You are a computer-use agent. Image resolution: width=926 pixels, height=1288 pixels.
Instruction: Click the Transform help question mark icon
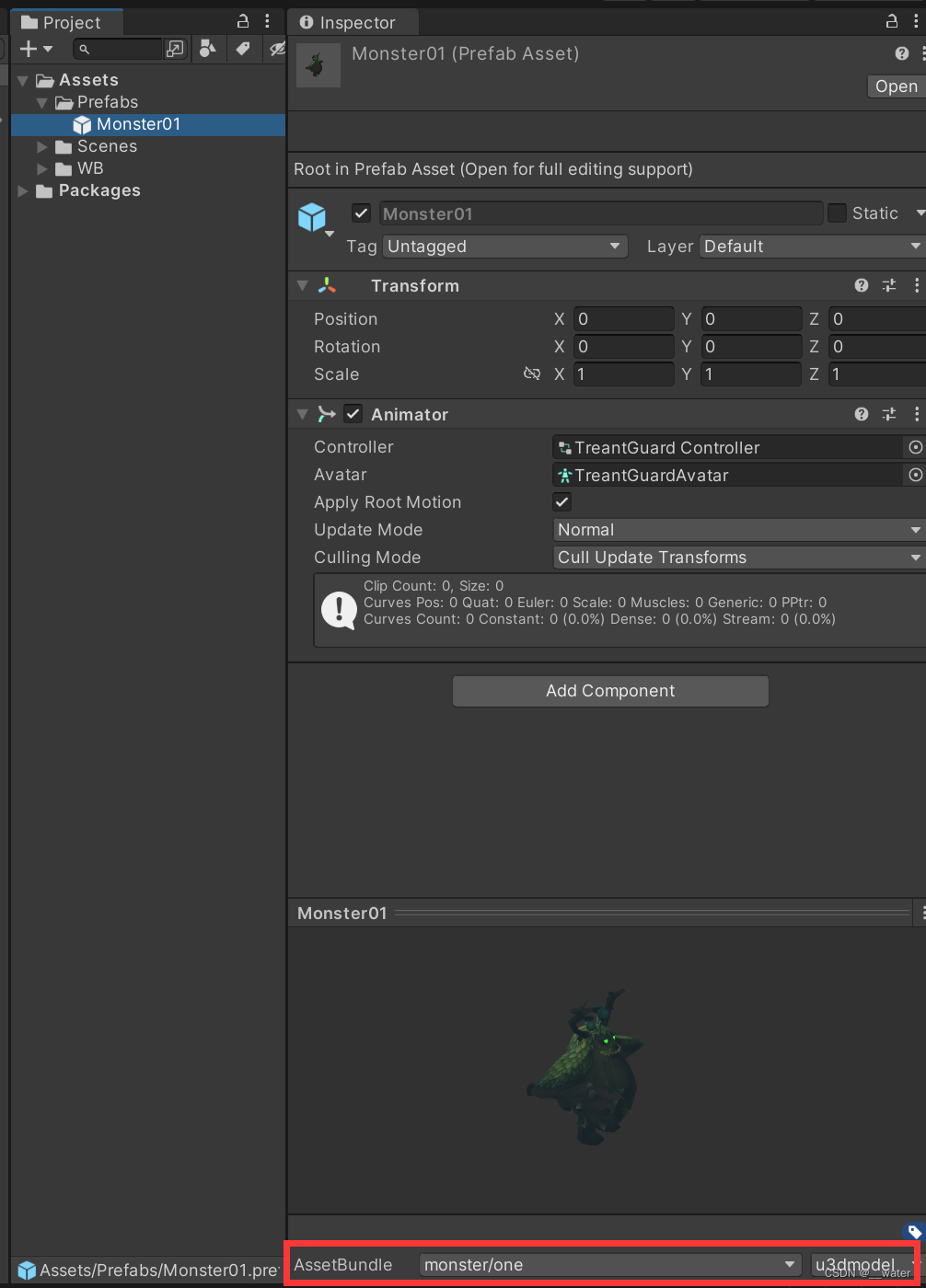861,285
